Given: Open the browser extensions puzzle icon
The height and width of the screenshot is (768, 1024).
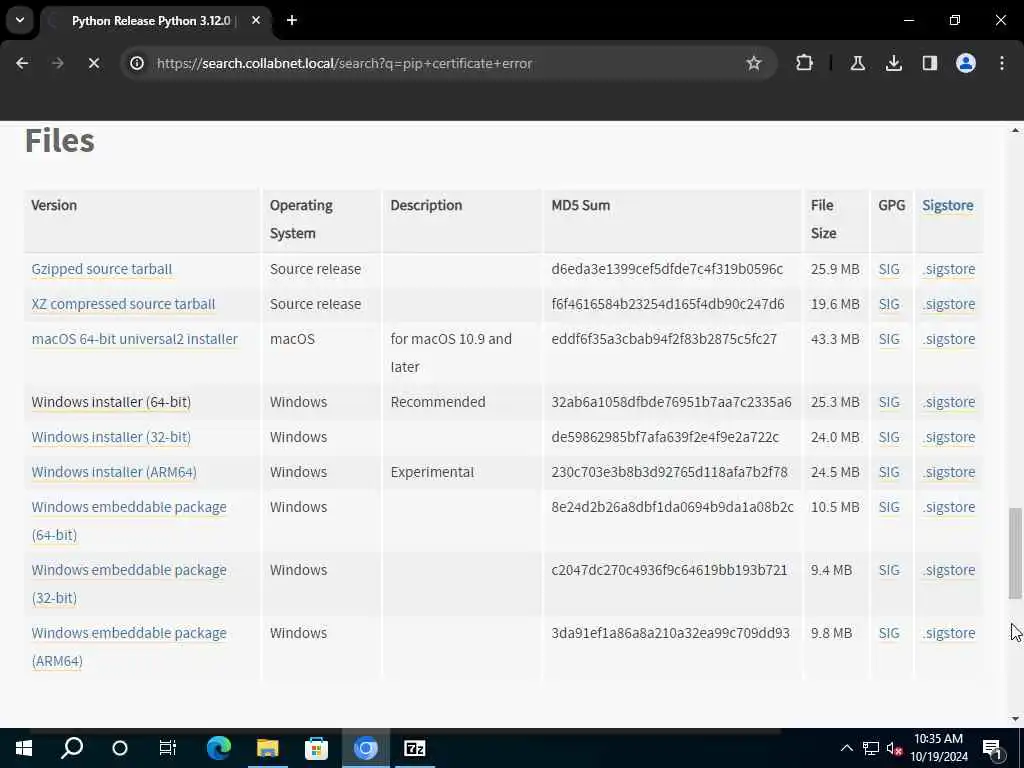Looking at the screenshot, I should coord(805,63).
